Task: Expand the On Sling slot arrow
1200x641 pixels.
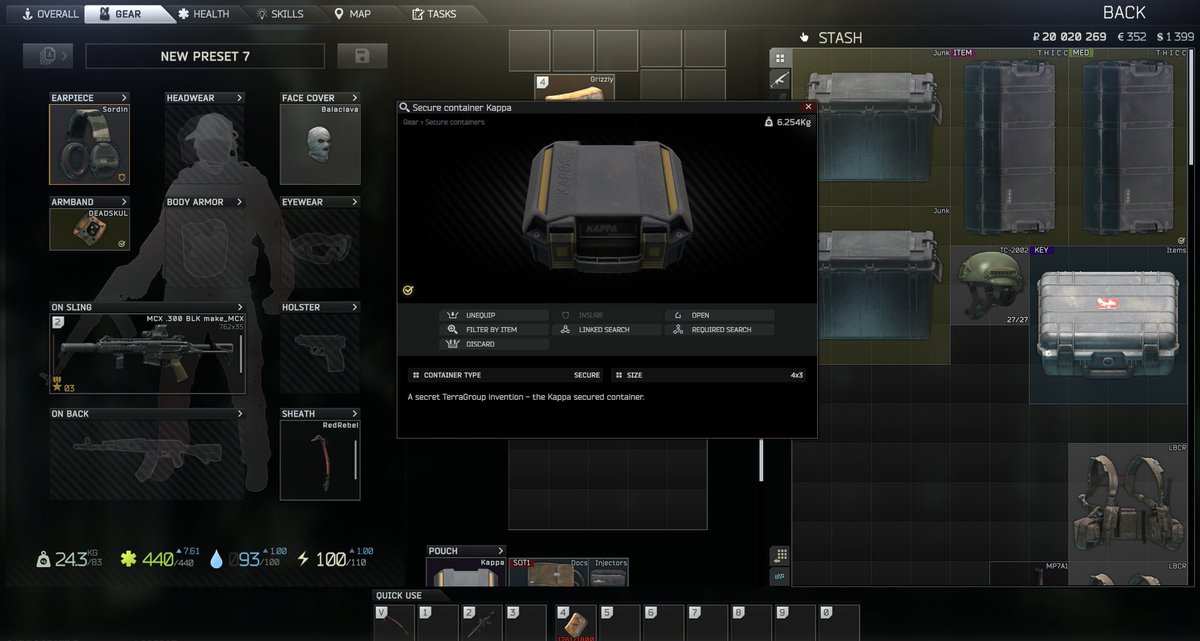Action: click(239, 307)
